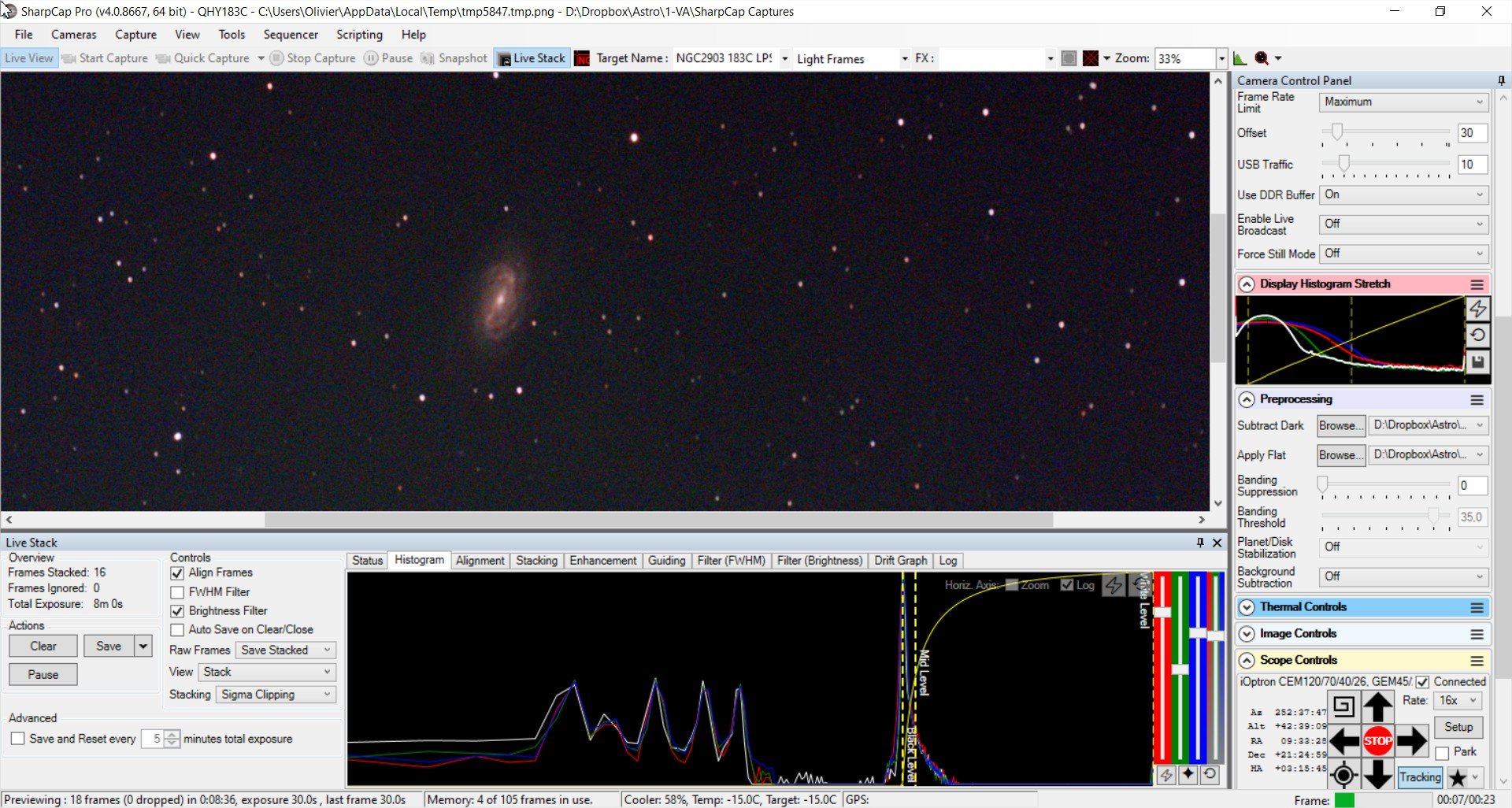Enable the FWHM Filter checkbox

point(177,592)
